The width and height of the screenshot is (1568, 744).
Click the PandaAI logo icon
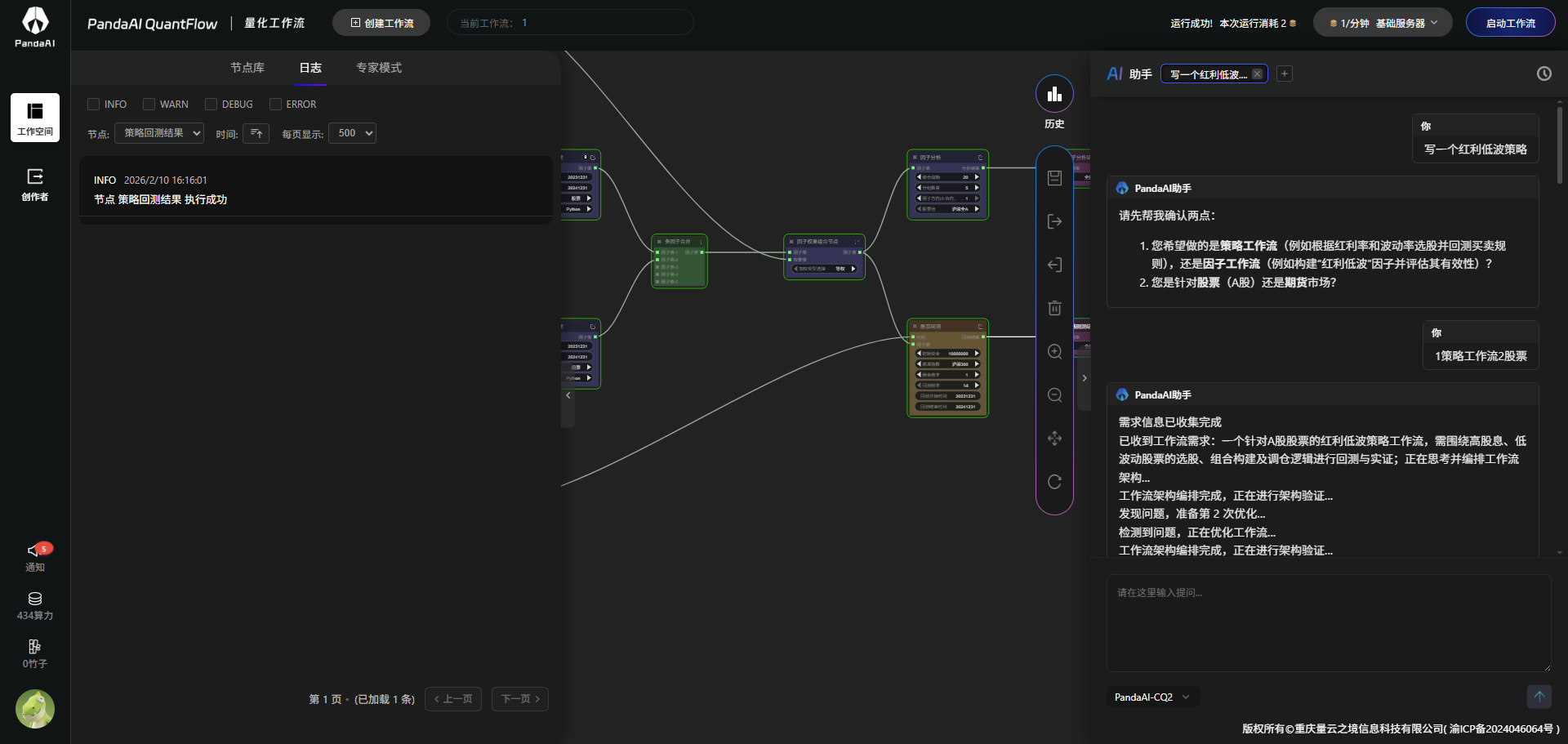35,27
